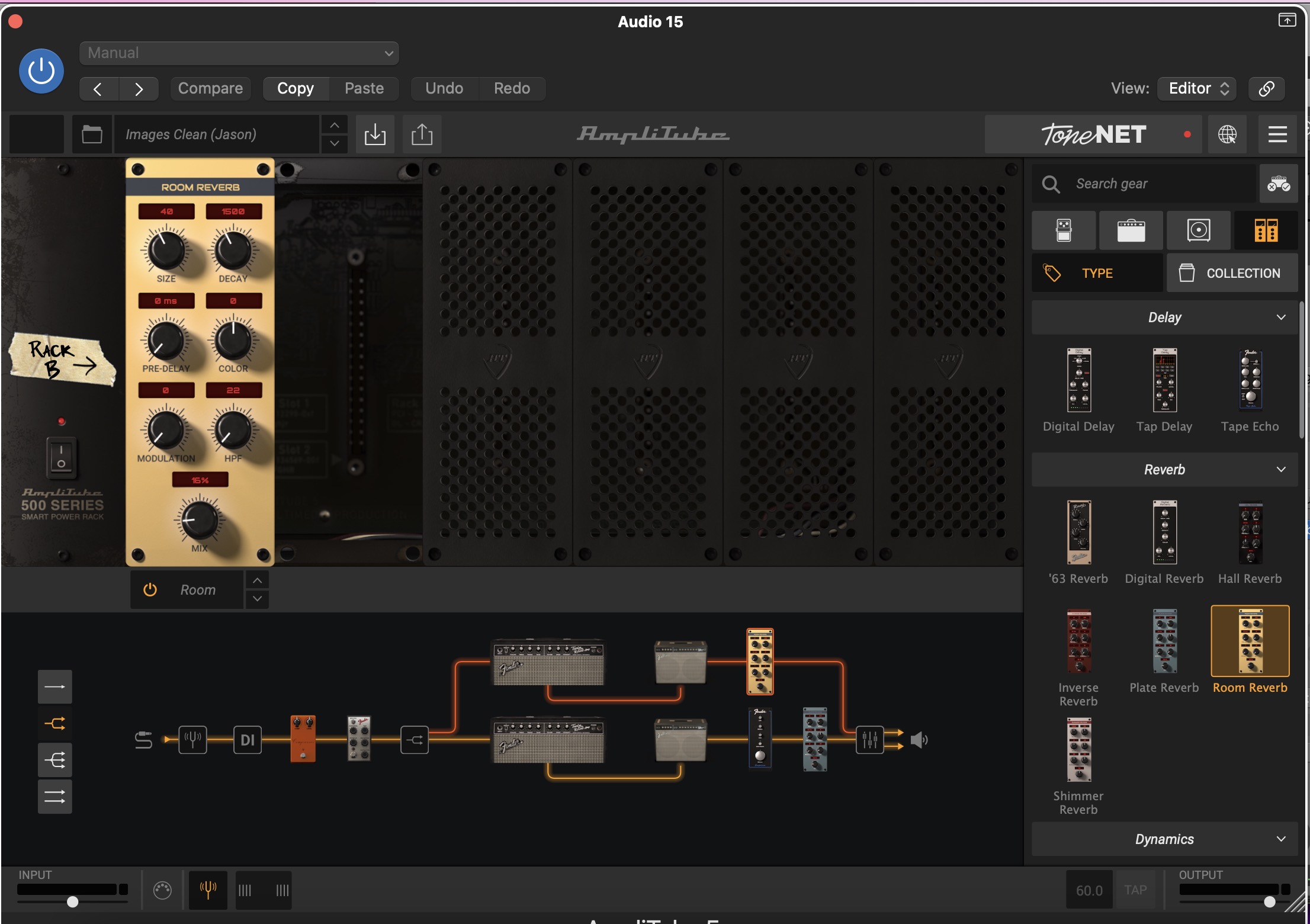Toggle the tuner in bottom bar
This screenshot has width=1310, height=924.
tap(208, 890)
